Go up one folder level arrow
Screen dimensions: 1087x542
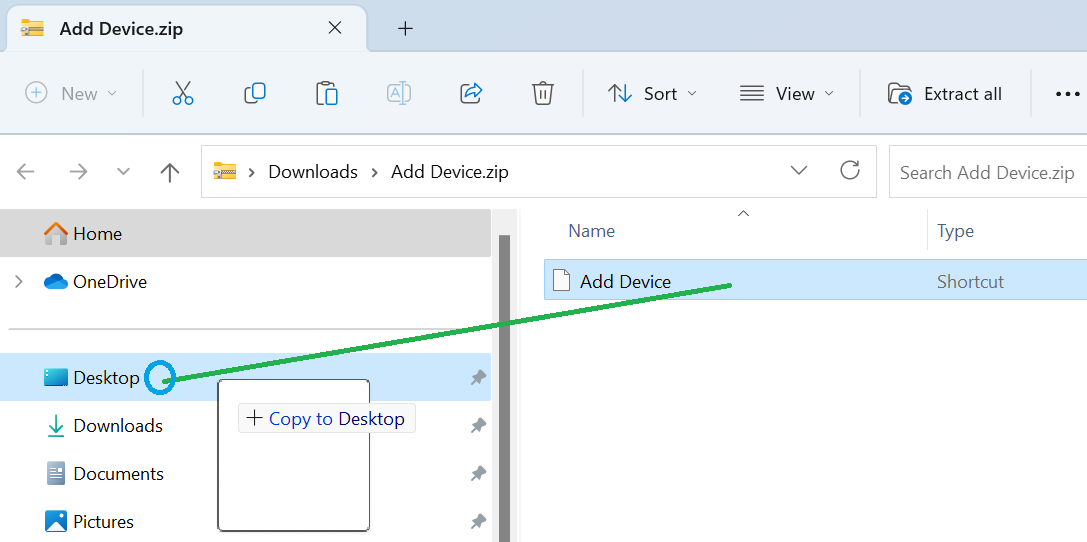[170, 172]
